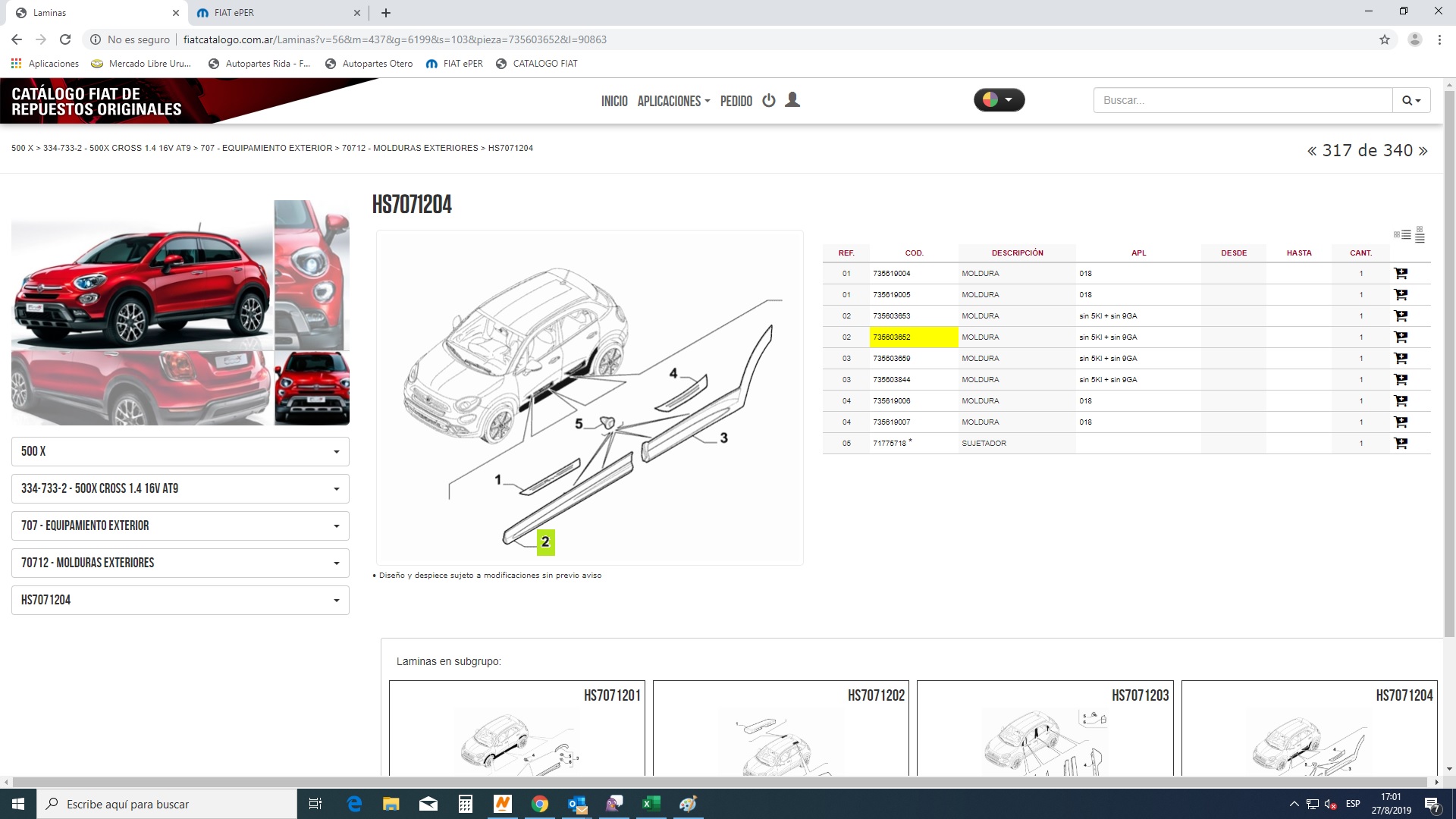The image size is (1456, 819).
Task: Click the Windows taskbar search box
Action: coord(167,804)
